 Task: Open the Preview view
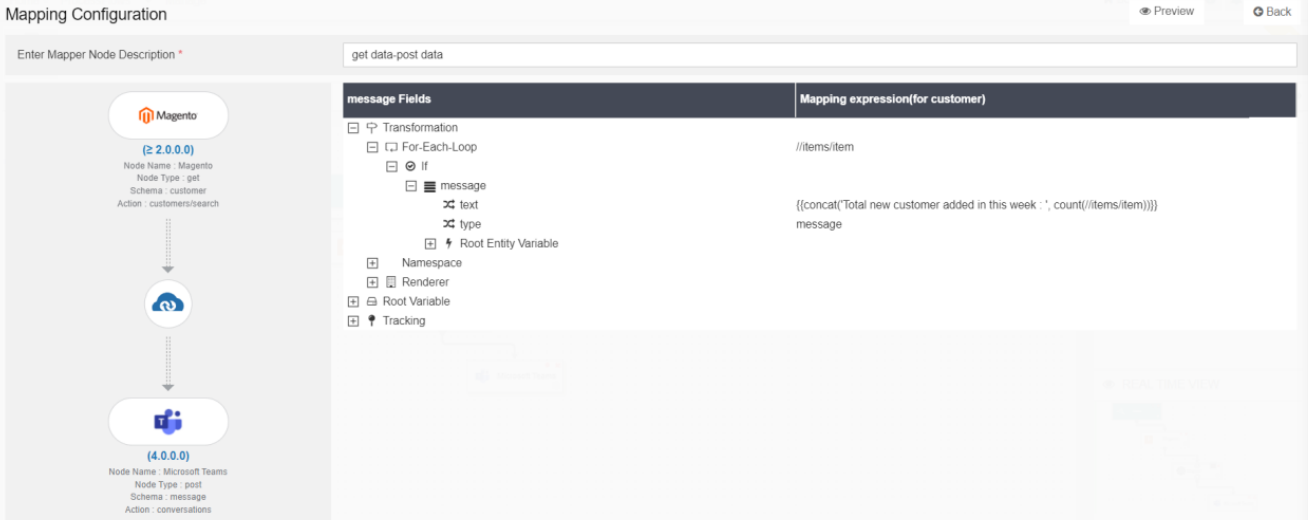point(1166,12)
